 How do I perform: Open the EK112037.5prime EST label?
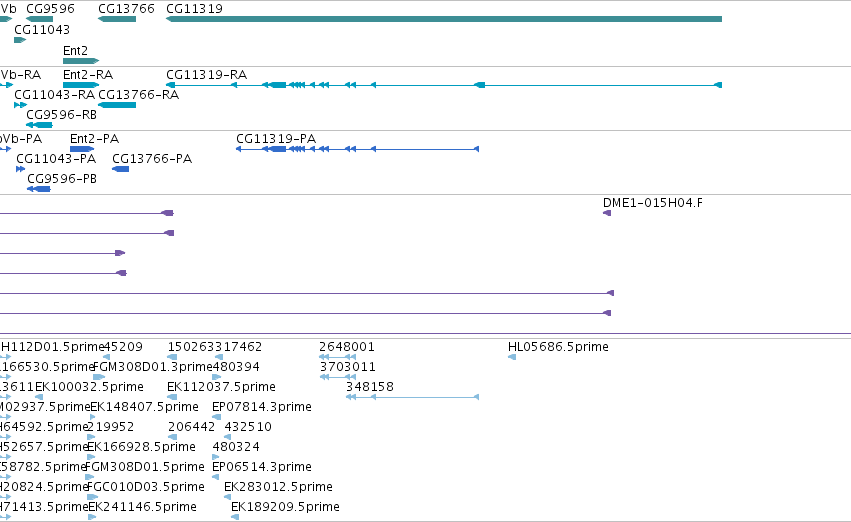pos(221,386)
